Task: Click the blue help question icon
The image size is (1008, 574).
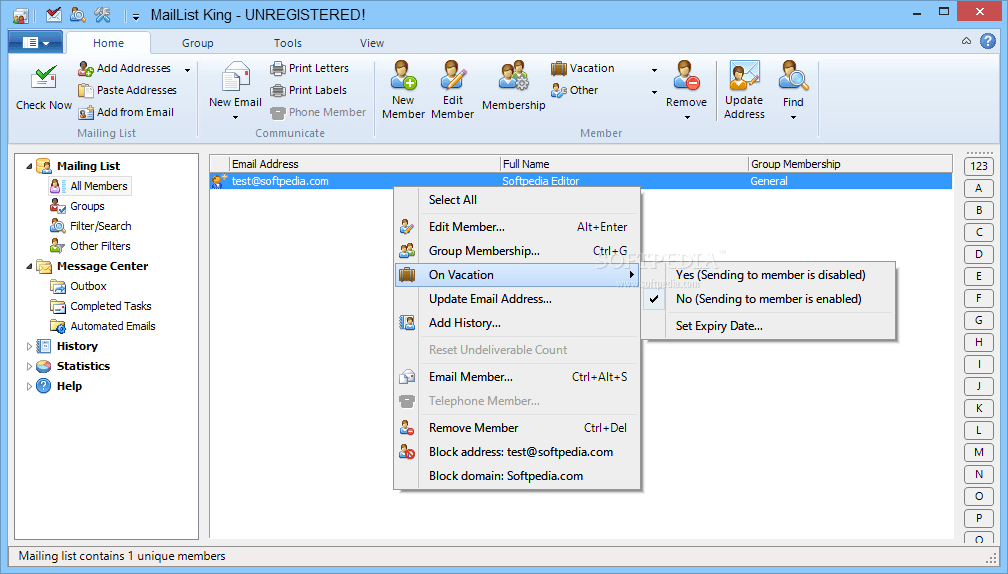Action: 987,41
